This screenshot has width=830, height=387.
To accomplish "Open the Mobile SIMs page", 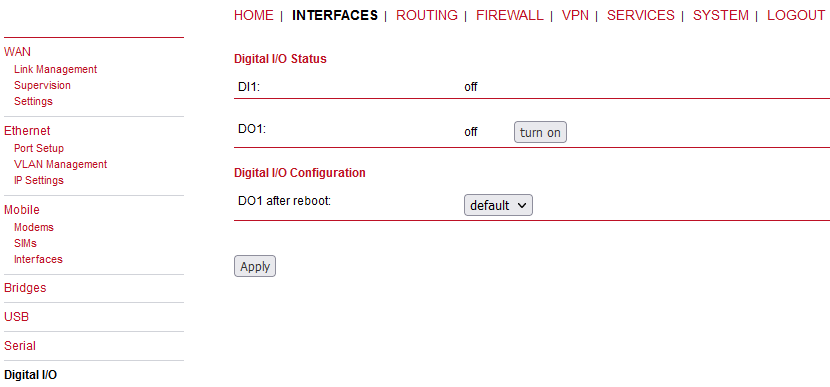I will tap(25, 243).
